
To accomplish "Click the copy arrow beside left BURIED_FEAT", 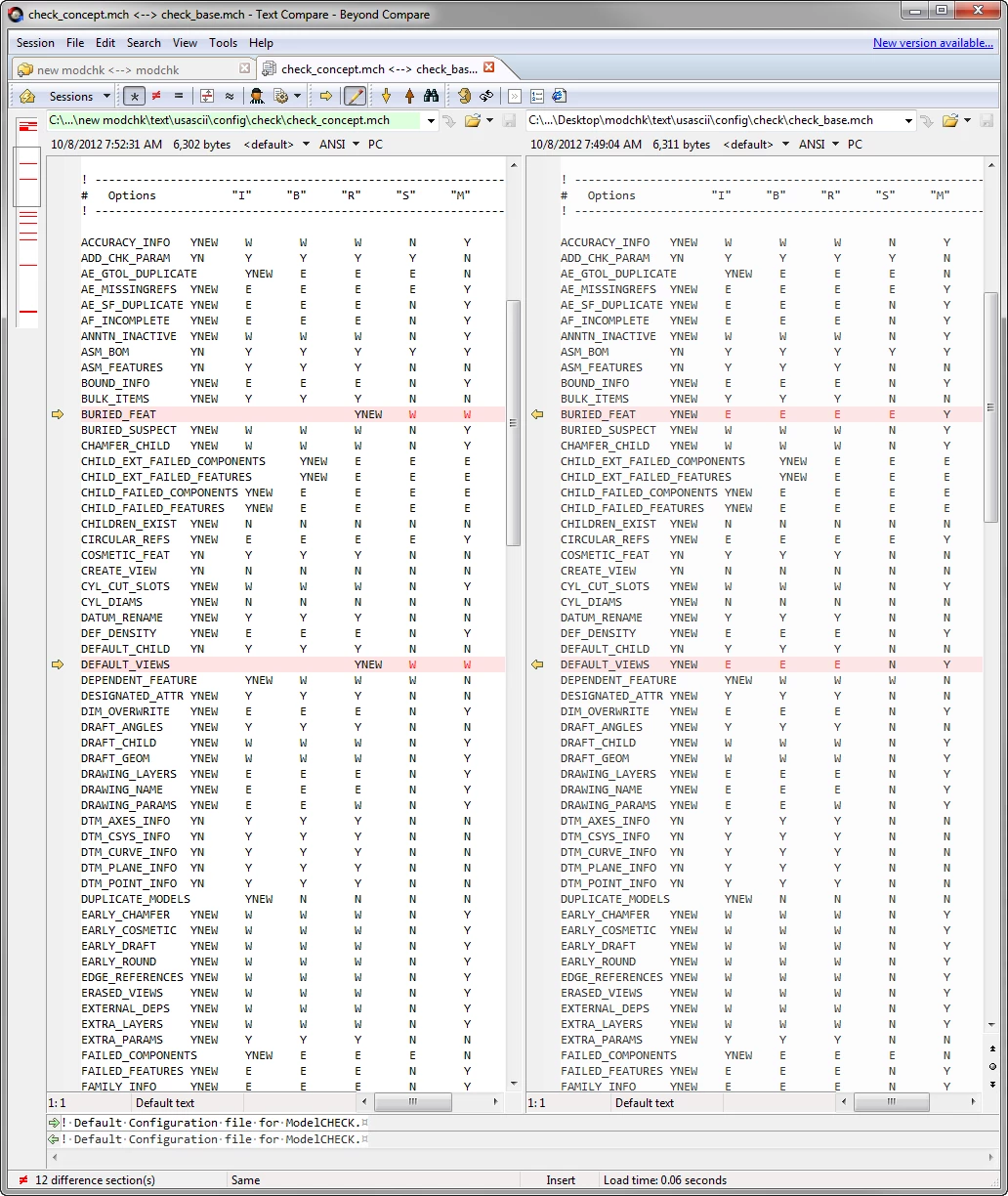I will [57, 414].
